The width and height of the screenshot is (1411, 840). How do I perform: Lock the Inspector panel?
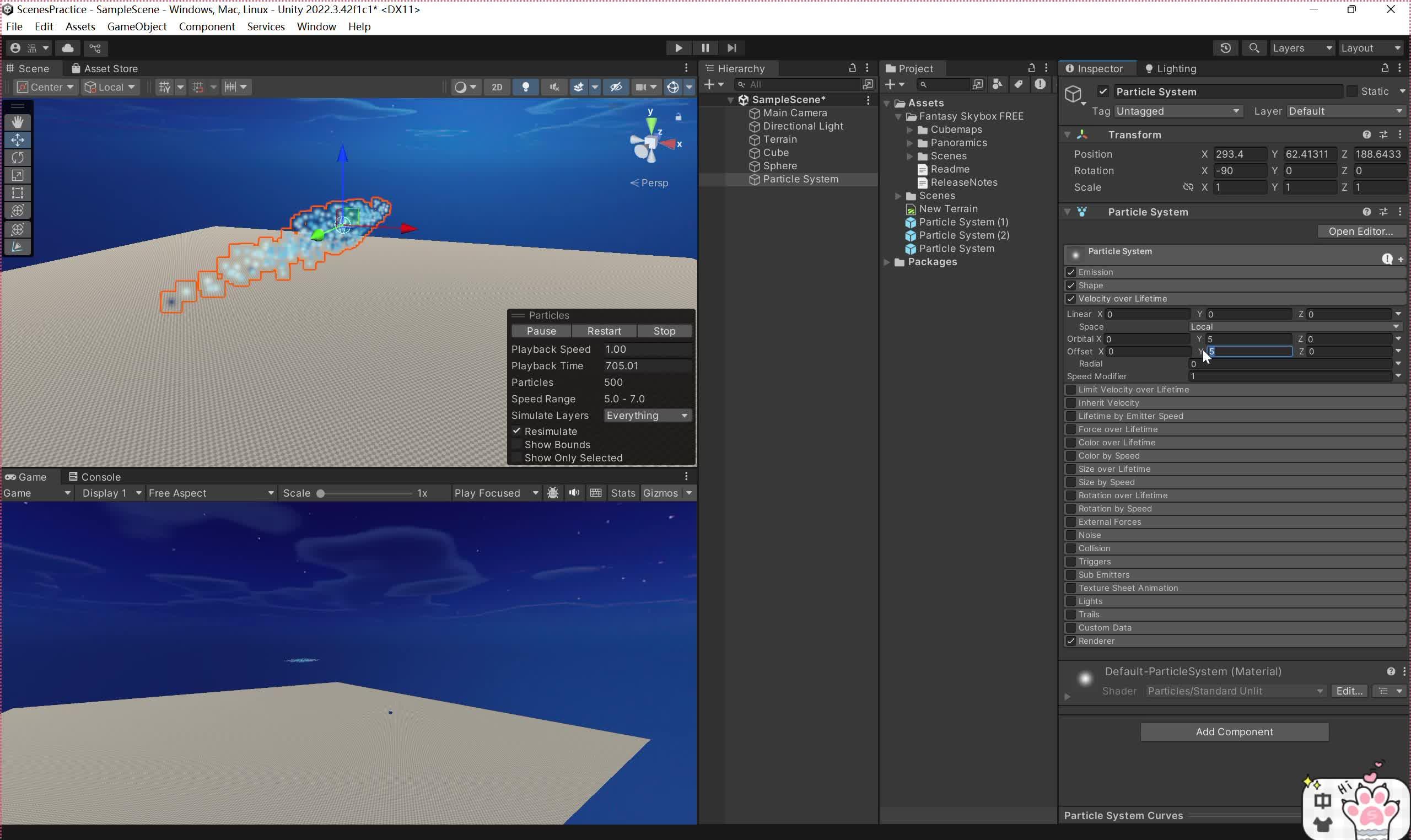click(x=1385, y=68)
